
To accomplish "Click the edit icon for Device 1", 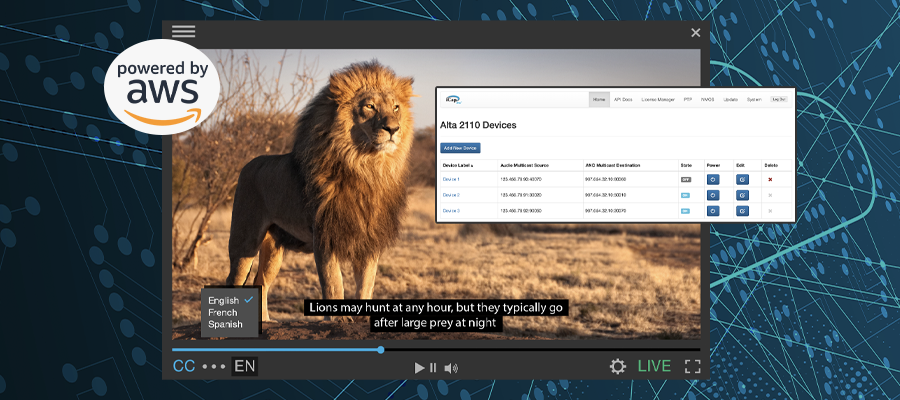I will tap(742, 179).
